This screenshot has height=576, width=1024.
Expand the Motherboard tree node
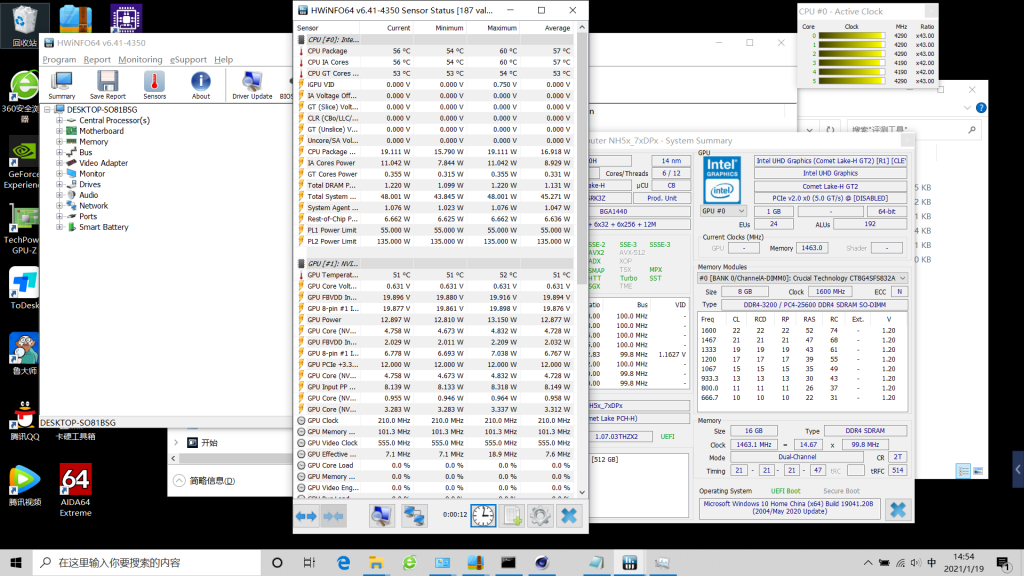[x=59, y=131]
